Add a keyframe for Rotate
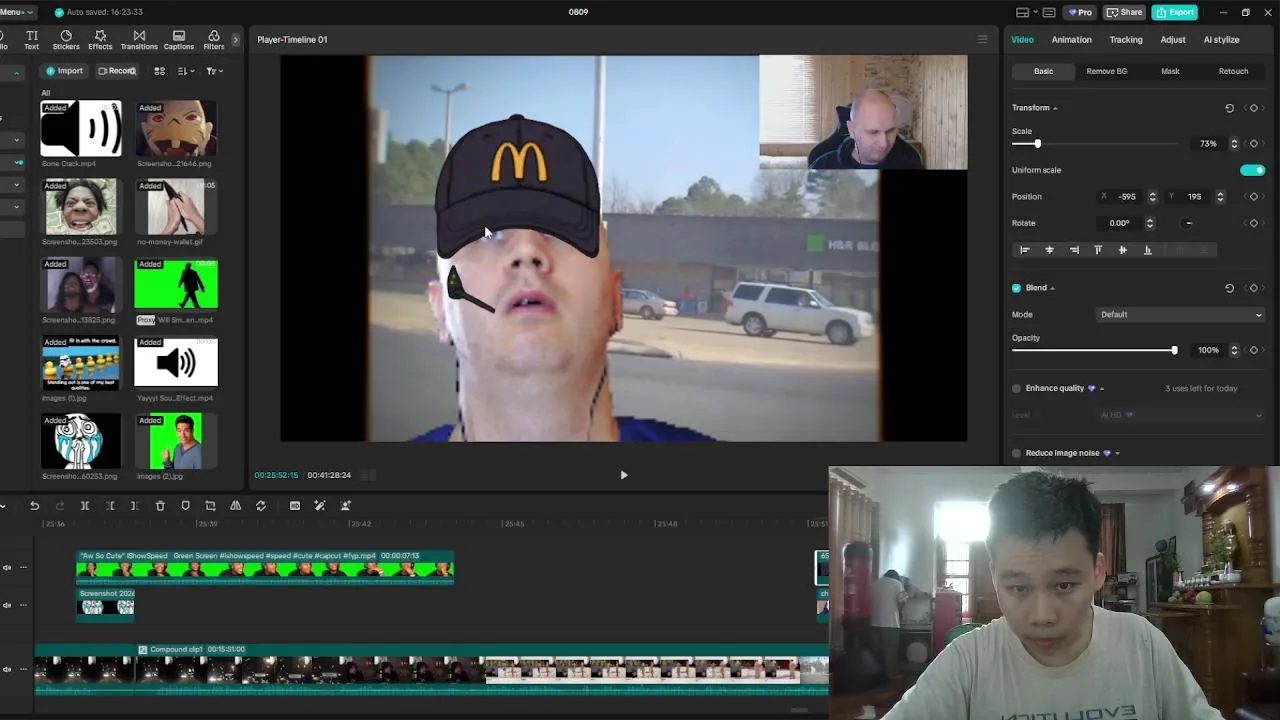Viewport: 1280px width, 720px height. click(x=1254, y=223)
